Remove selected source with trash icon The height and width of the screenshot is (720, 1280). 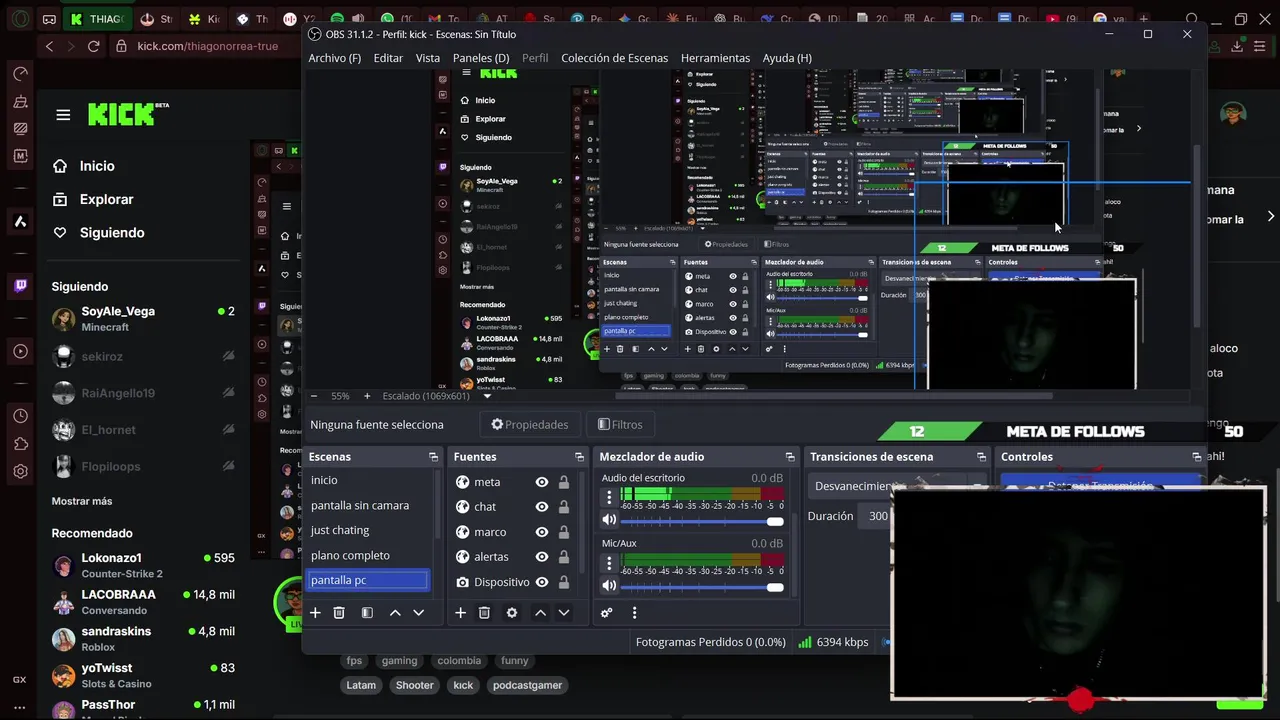(x=484, y=613)
